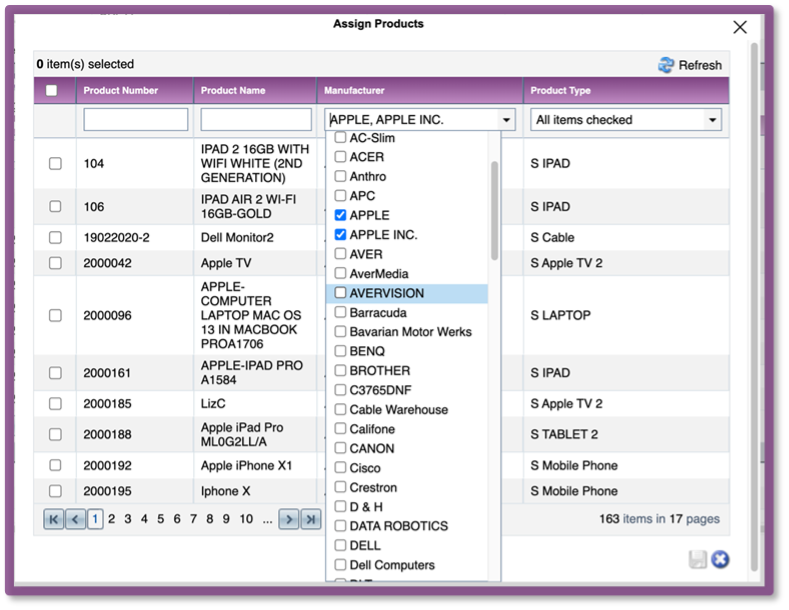Check the AverMedia manufacturer option
Image resolution: width=789 pixels, height=610 pixels.
tap(341, 273)
